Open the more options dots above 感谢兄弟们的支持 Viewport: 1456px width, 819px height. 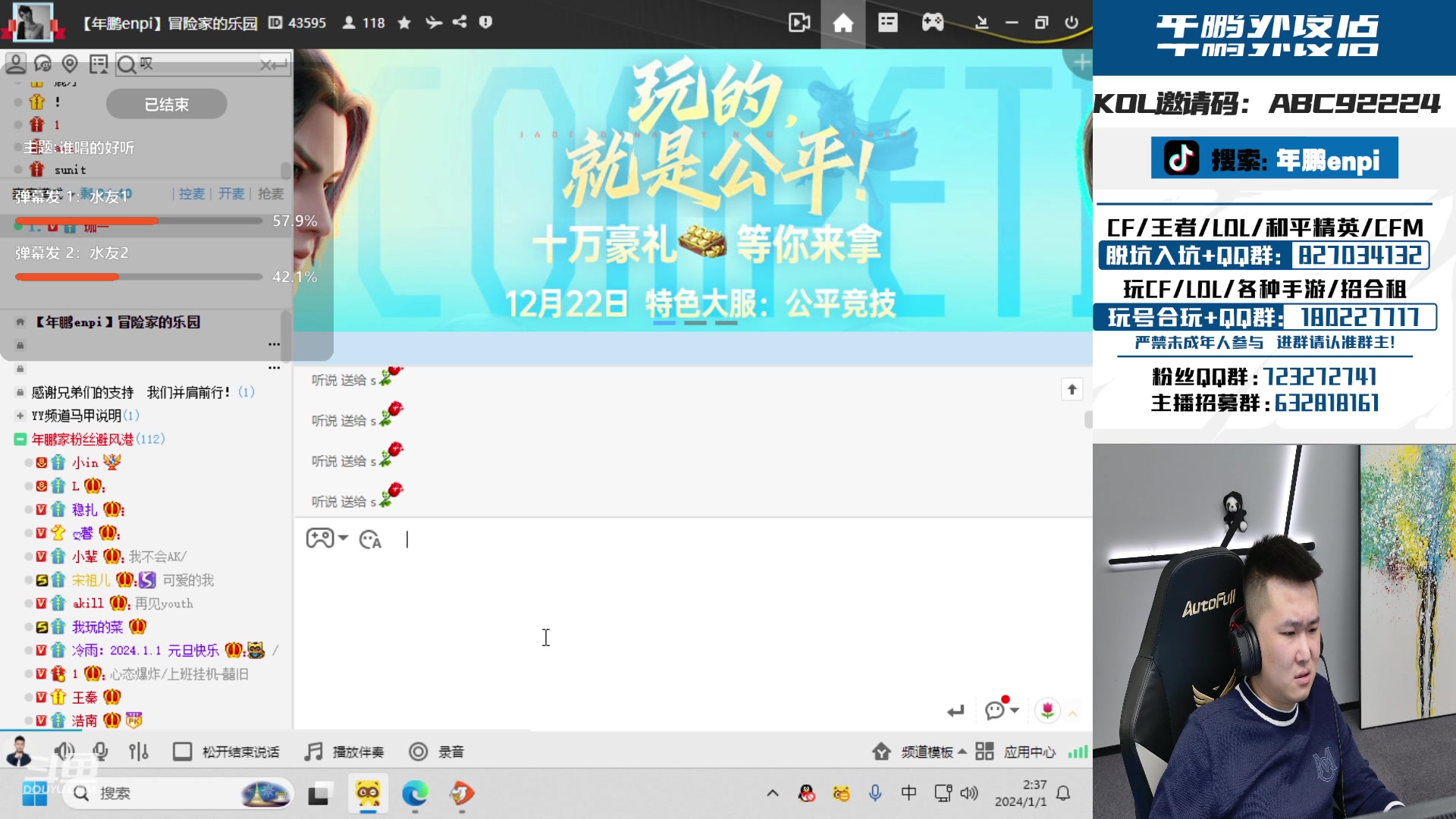pos(274,368)
